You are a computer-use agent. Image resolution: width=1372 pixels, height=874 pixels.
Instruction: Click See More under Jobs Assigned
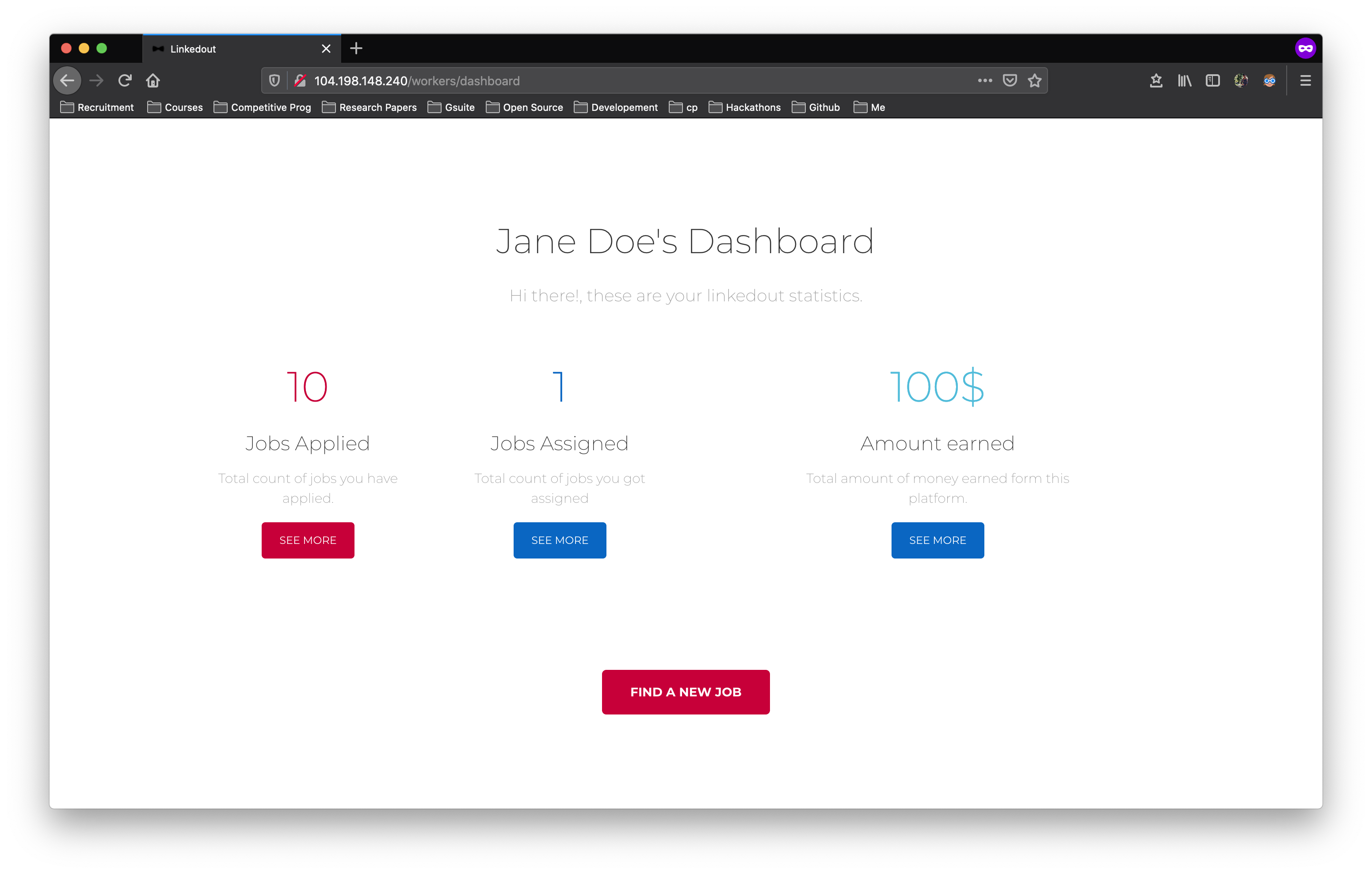point(560,540)
